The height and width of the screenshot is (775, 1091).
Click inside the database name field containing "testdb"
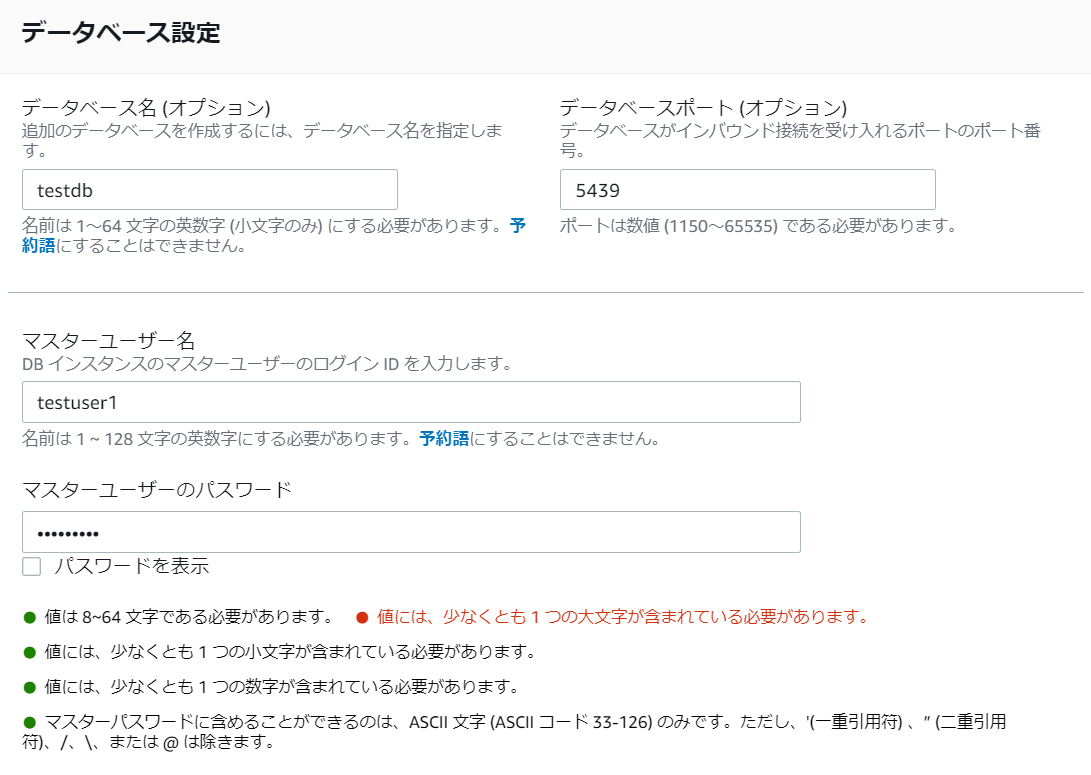(210, 189)
